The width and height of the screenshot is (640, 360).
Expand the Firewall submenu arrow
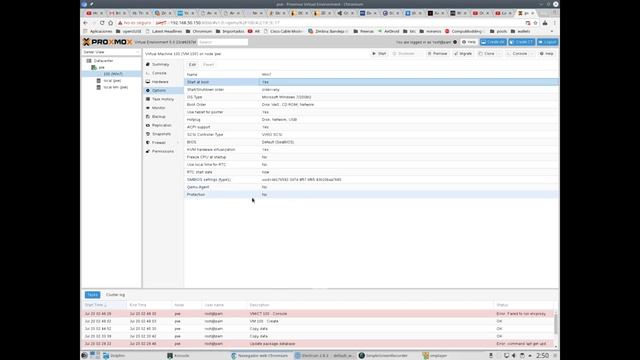(178, 142)
